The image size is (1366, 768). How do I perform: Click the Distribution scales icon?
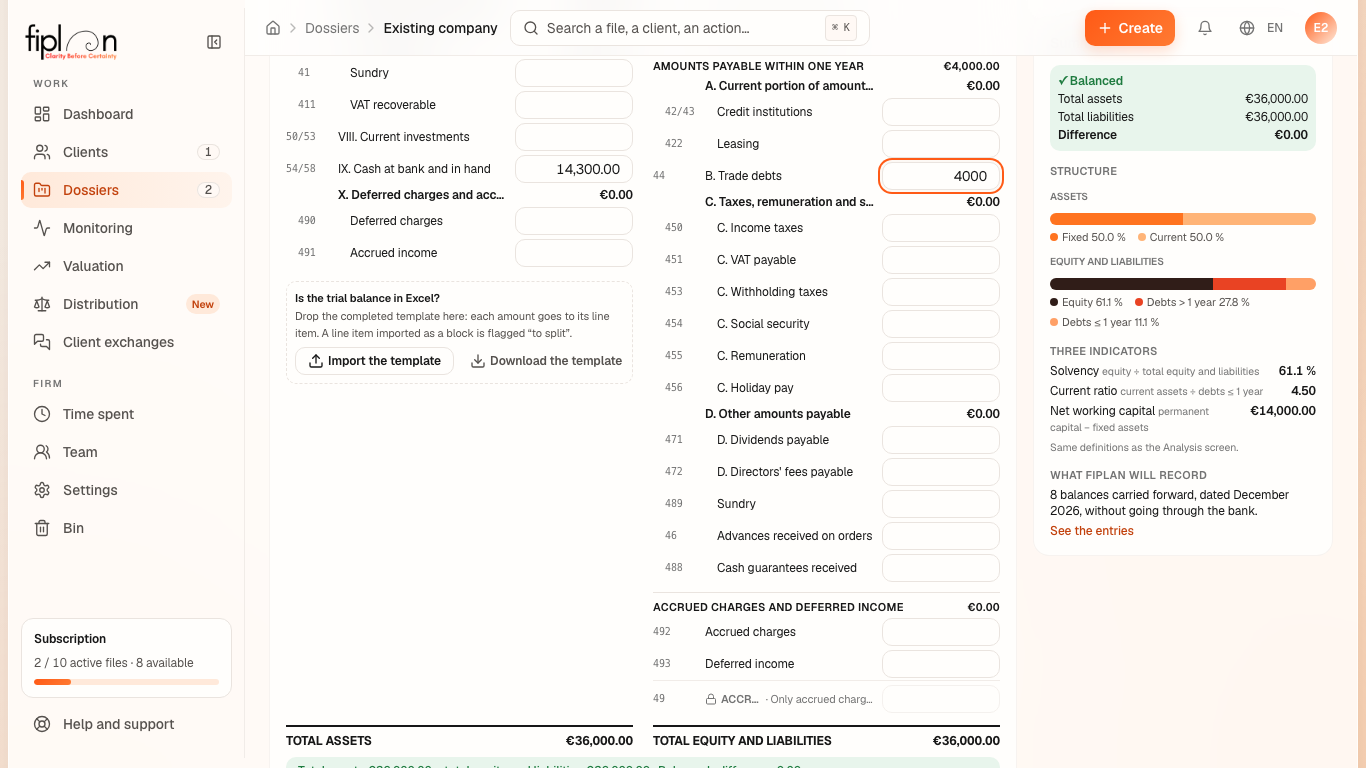(42, 304)
